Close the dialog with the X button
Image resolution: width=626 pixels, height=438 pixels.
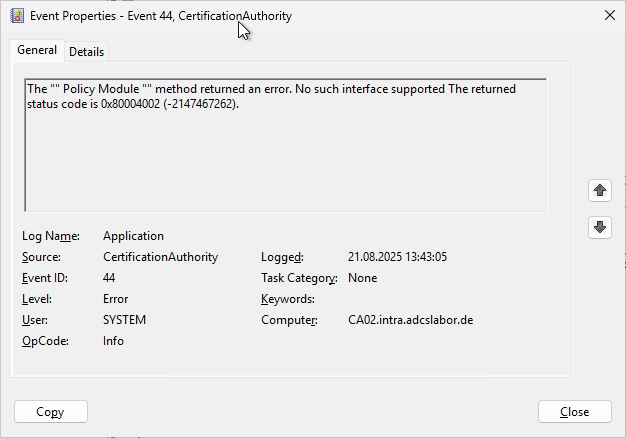point(610,15)
